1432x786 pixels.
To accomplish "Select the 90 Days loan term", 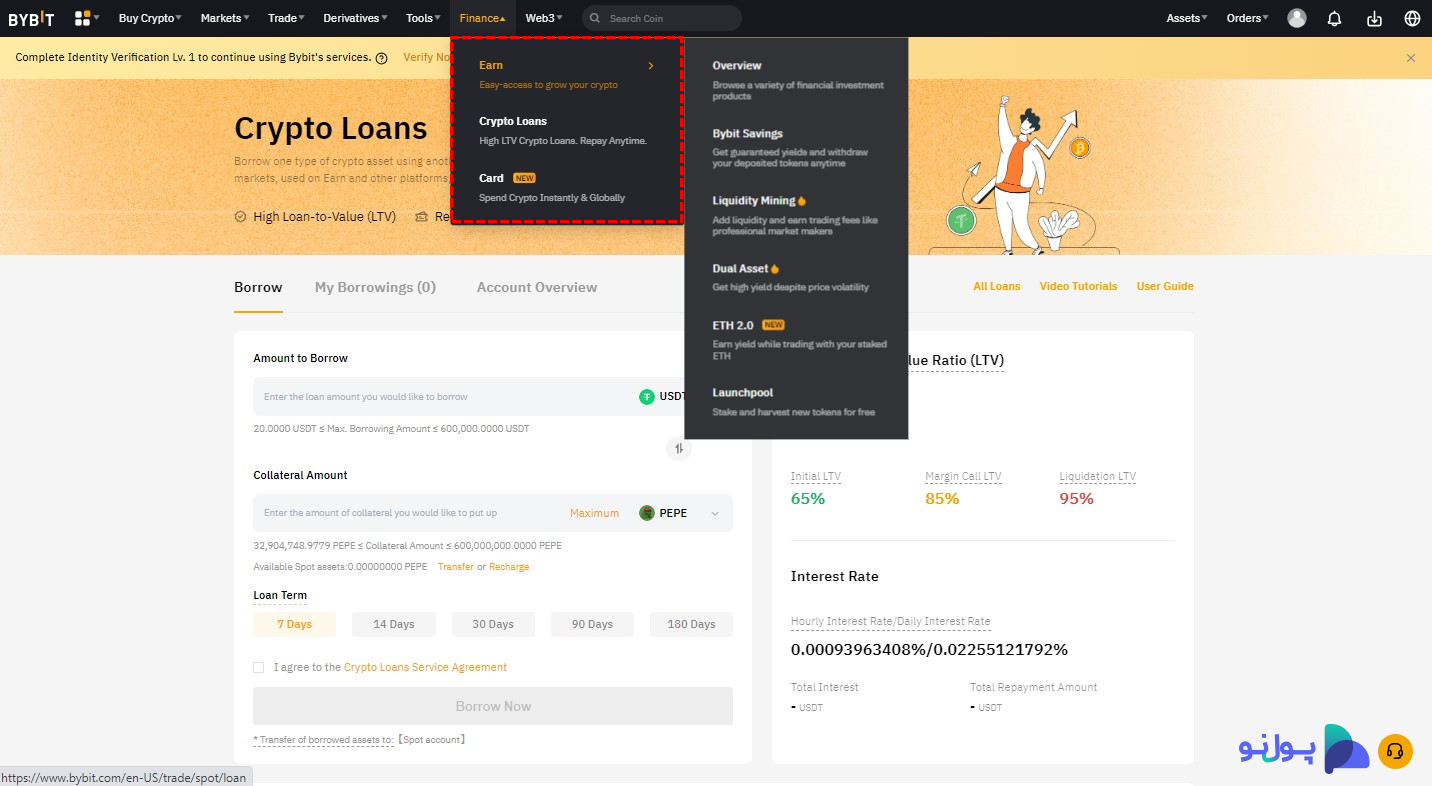I will tap(592, 624).
